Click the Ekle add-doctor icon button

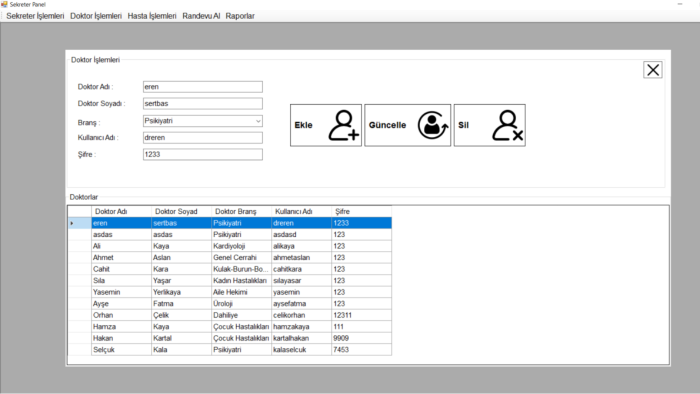click(326, 125)
